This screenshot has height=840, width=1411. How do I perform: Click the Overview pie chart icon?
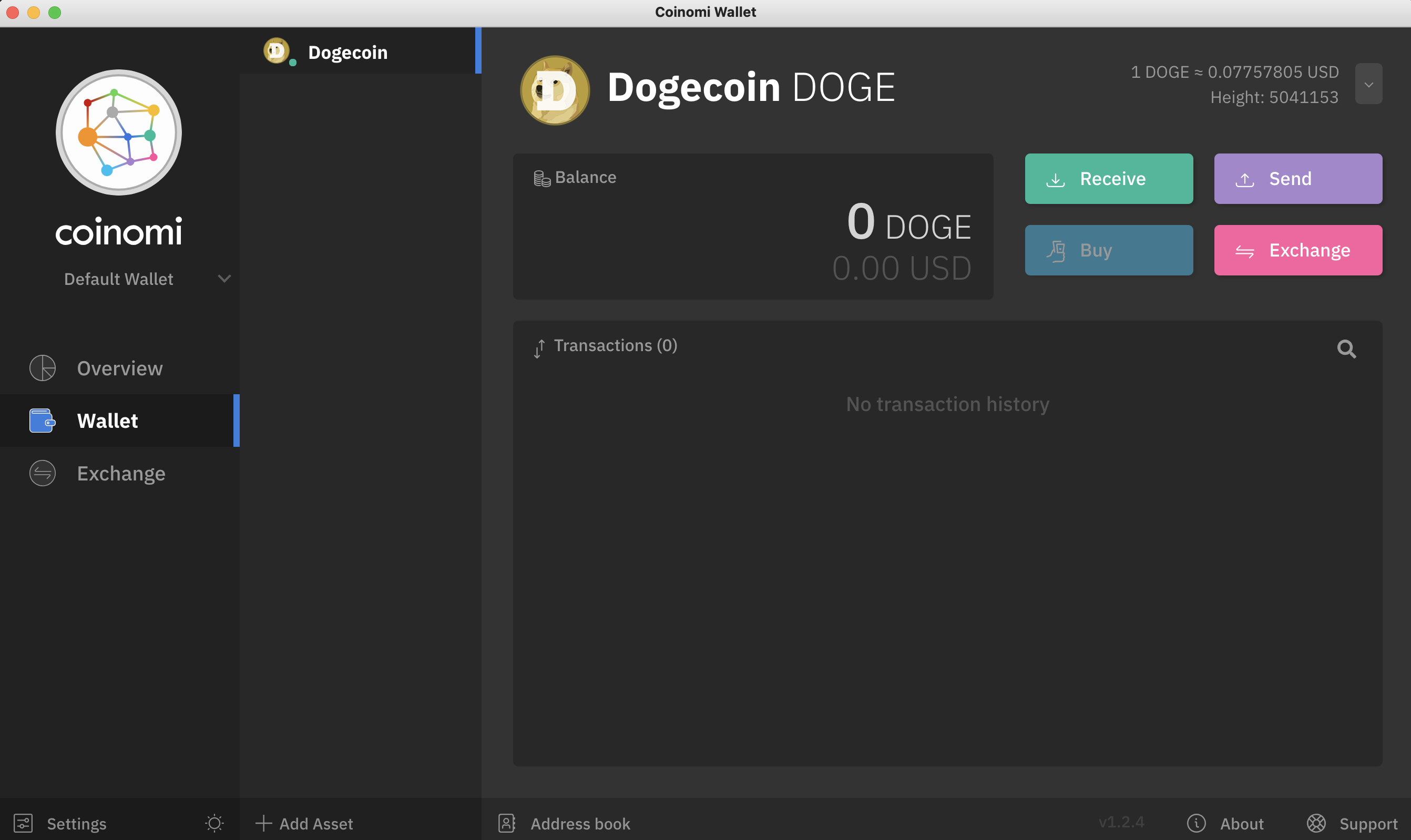(x=43, y=368)
